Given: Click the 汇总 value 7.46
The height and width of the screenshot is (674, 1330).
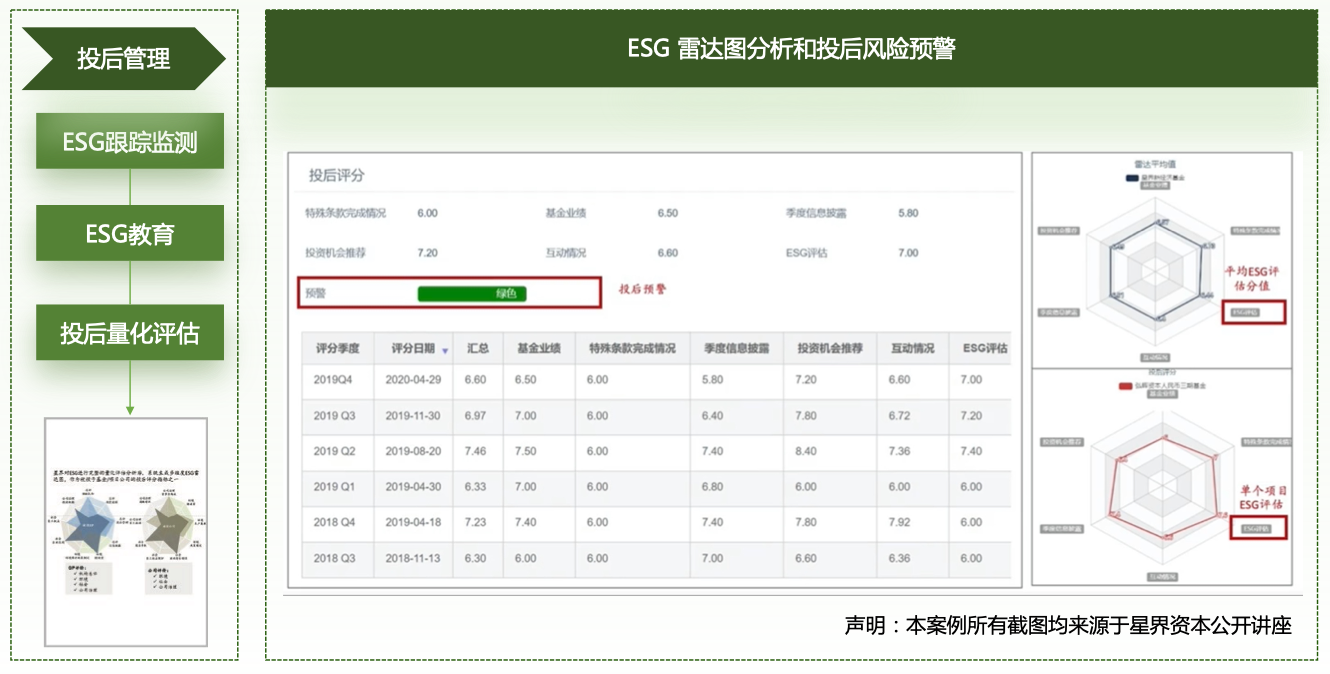Looking at the screenshot, I should (x=476, y=451).
